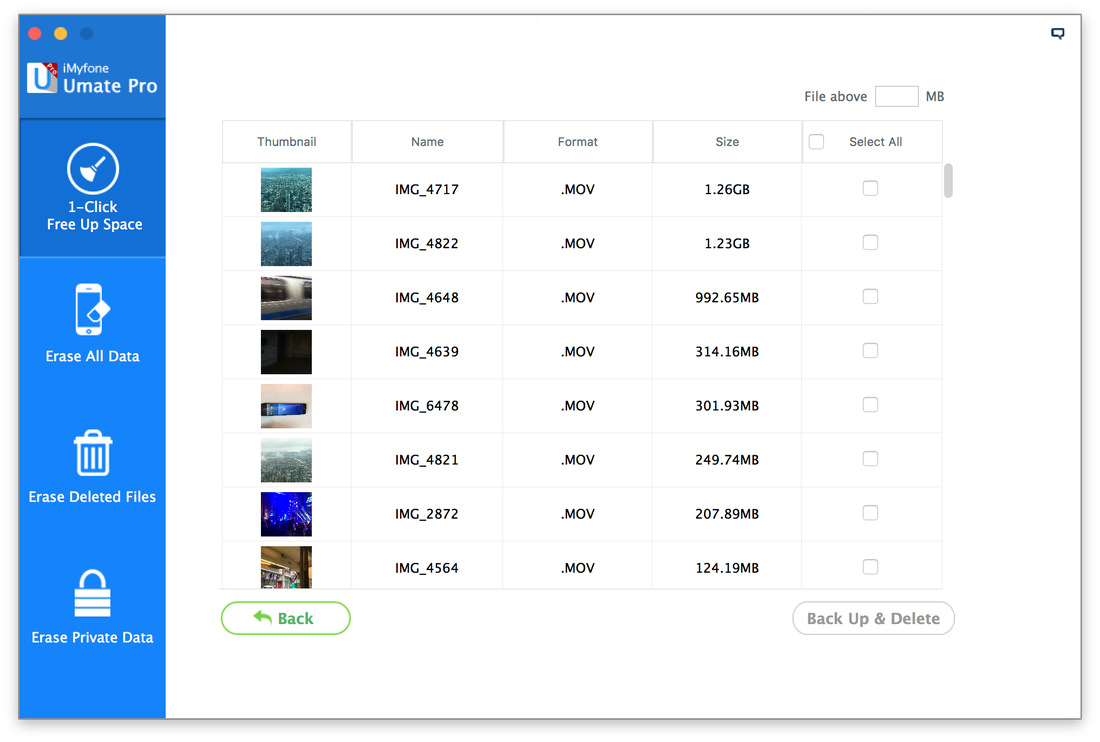1100x742 pixels.
Task: Click the 1.26GB size value
Action: coord(727,189)
